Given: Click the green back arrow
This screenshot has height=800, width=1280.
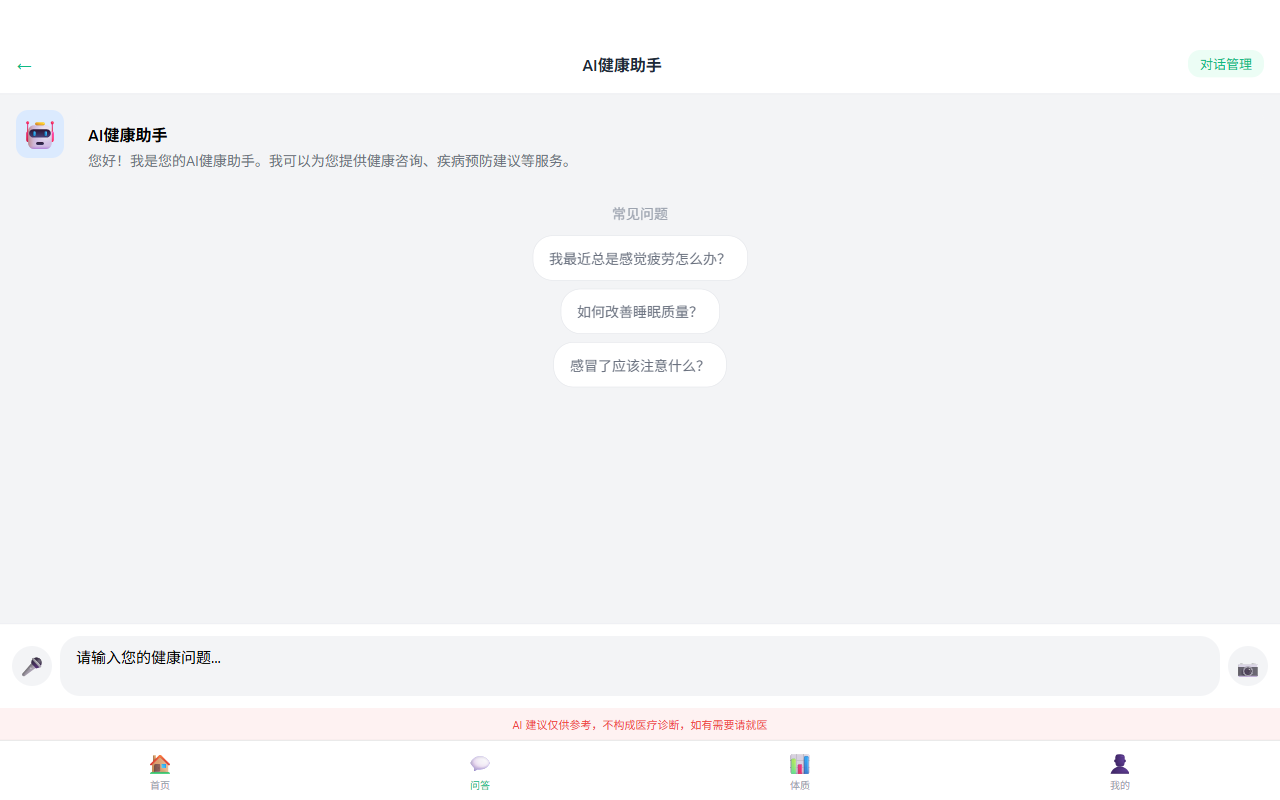Looking at the screenshot, I should pos(24,66).
